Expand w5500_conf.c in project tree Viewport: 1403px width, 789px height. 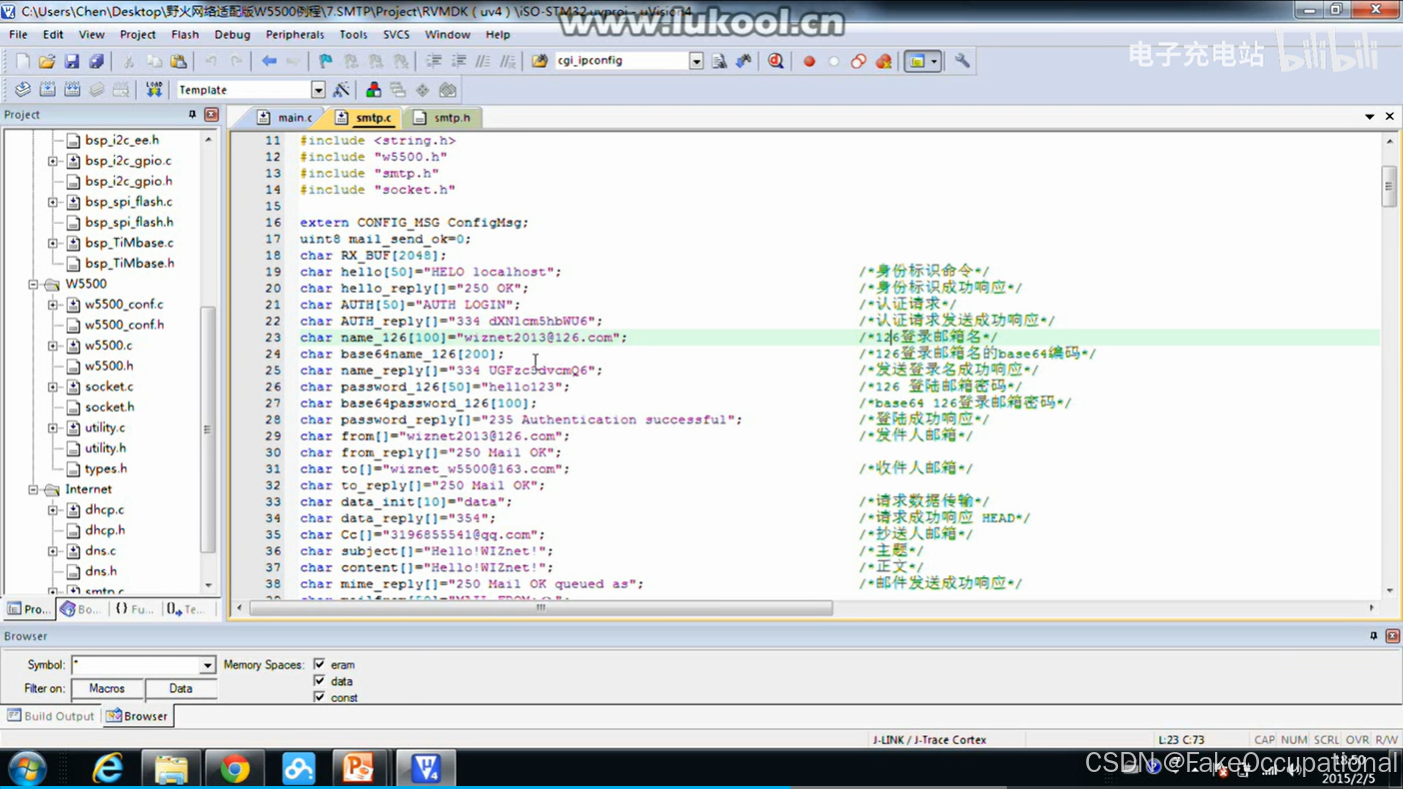click(x=53, y=304)
